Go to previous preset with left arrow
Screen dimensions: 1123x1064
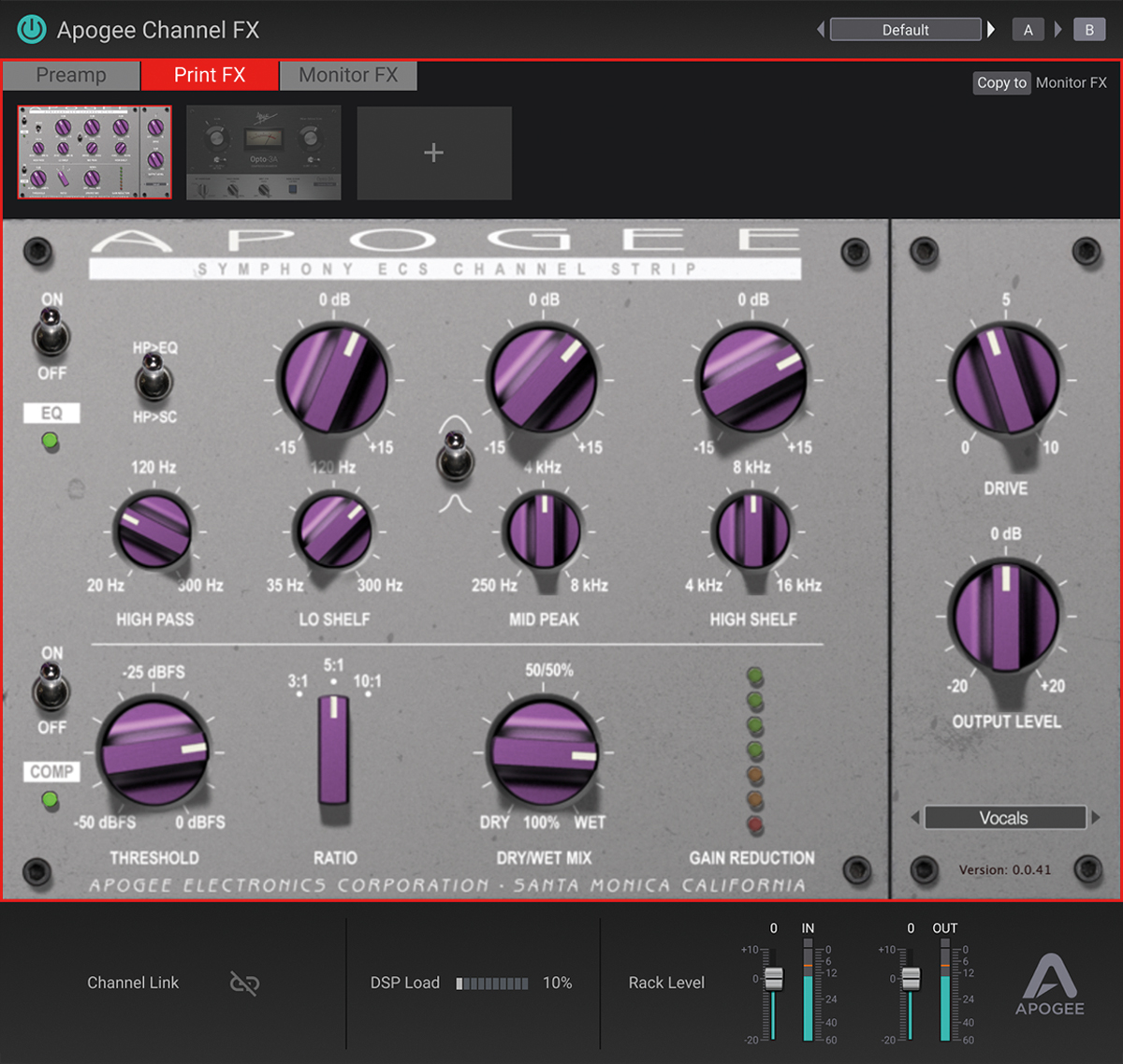821,29
